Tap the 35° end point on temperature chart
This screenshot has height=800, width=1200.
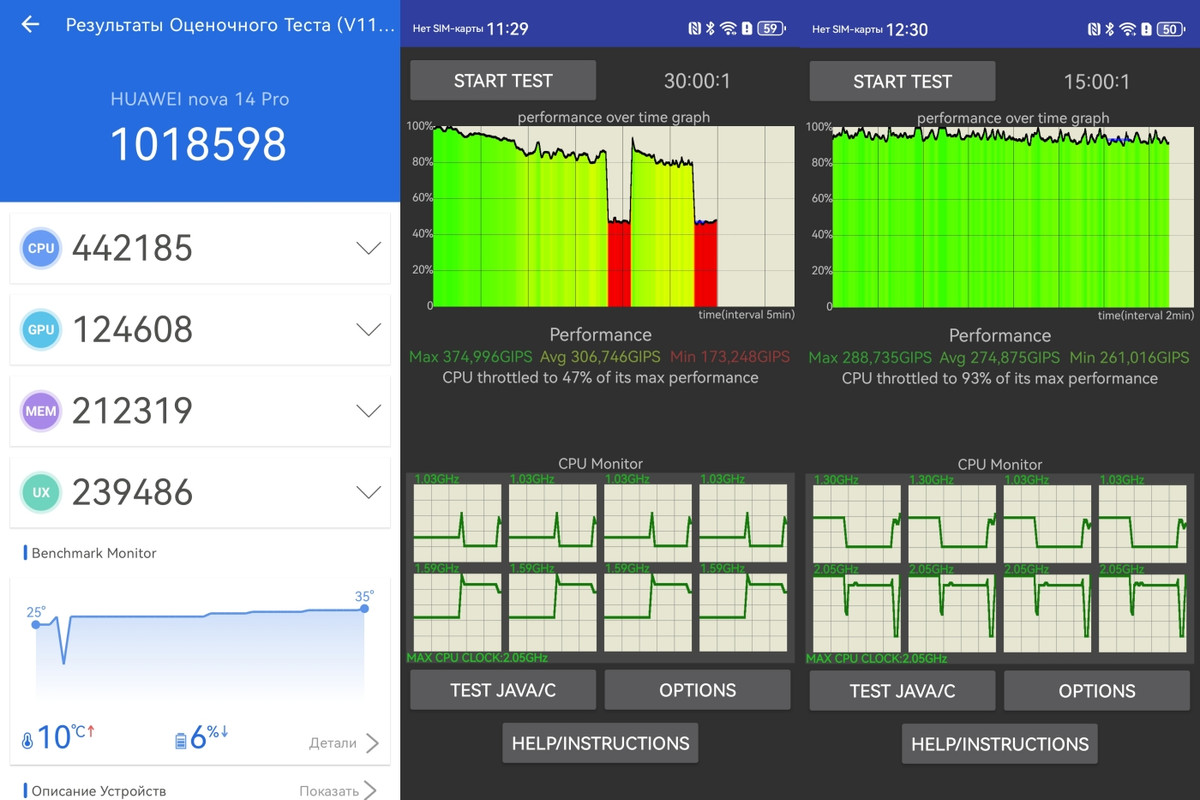click(364, 608)
